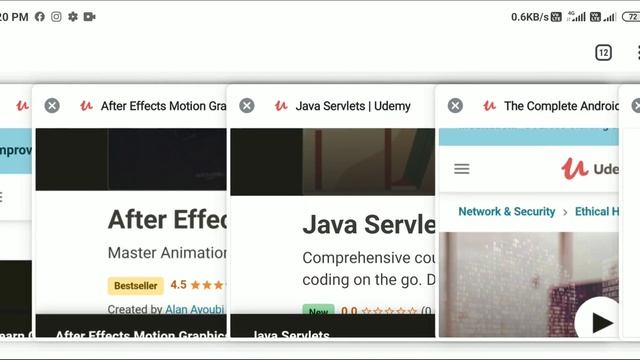Viewport: 640px width, 360px height.
Task: Open the tab switcher showing 12 tabs
Action: 603,53
